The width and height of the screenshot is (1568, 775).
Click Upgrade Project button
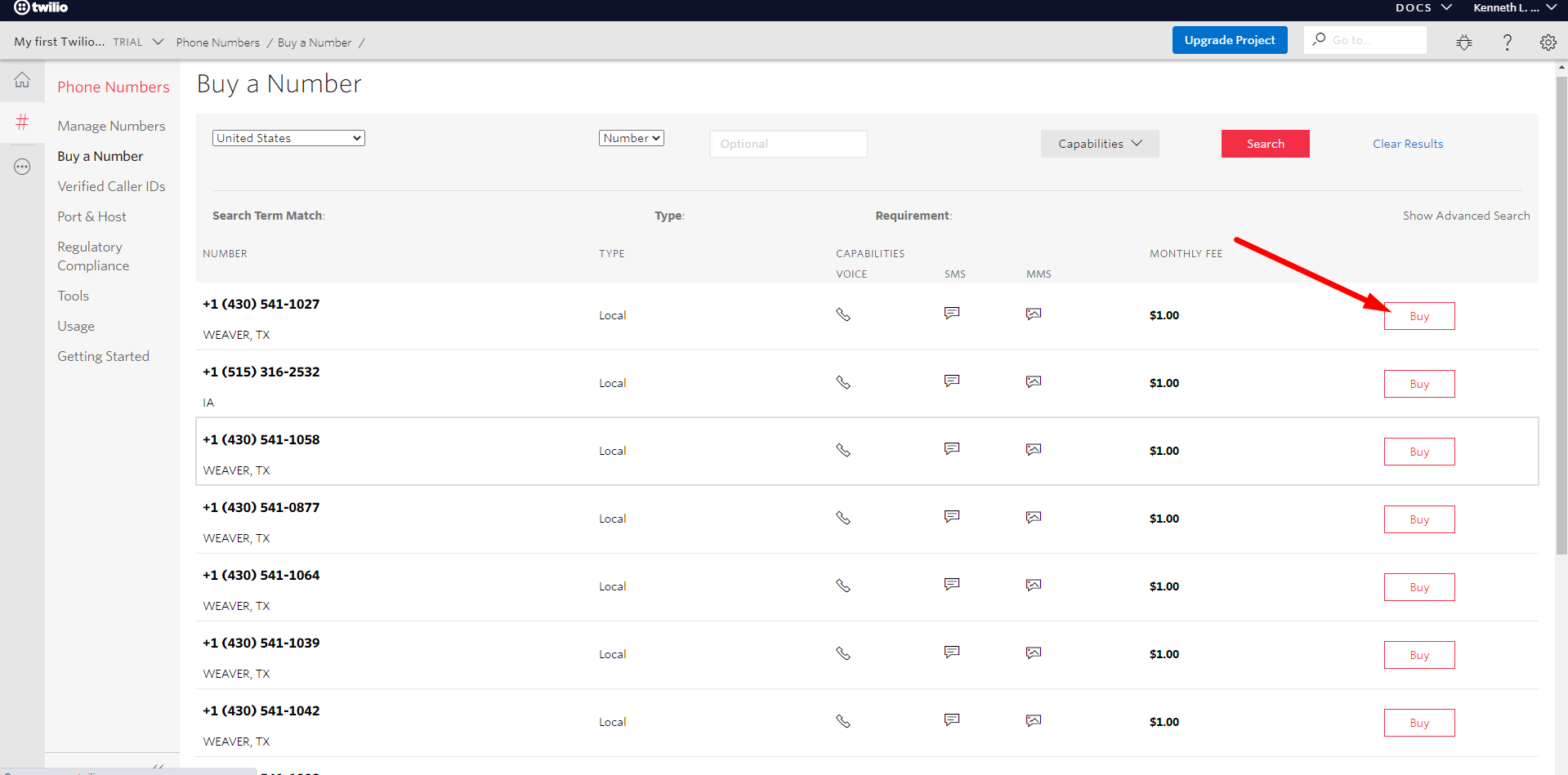[1230, 40]
